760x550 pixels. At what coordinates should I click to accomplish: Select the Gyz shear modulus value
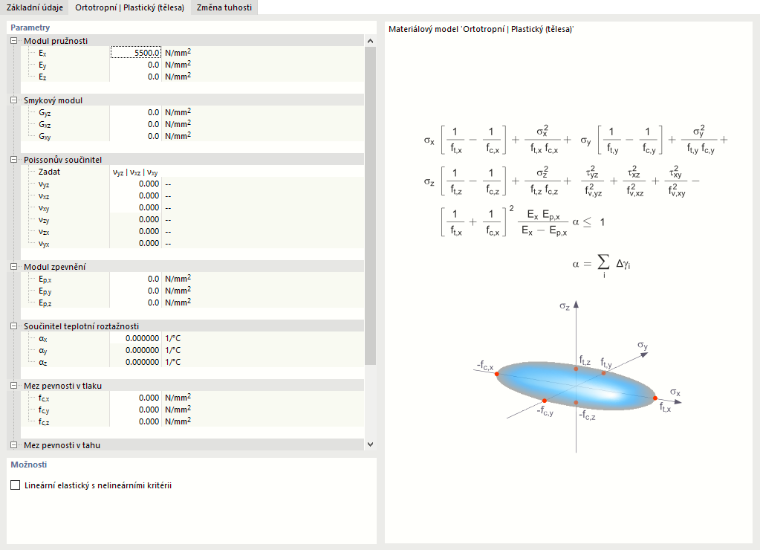(x=136, y=112)
